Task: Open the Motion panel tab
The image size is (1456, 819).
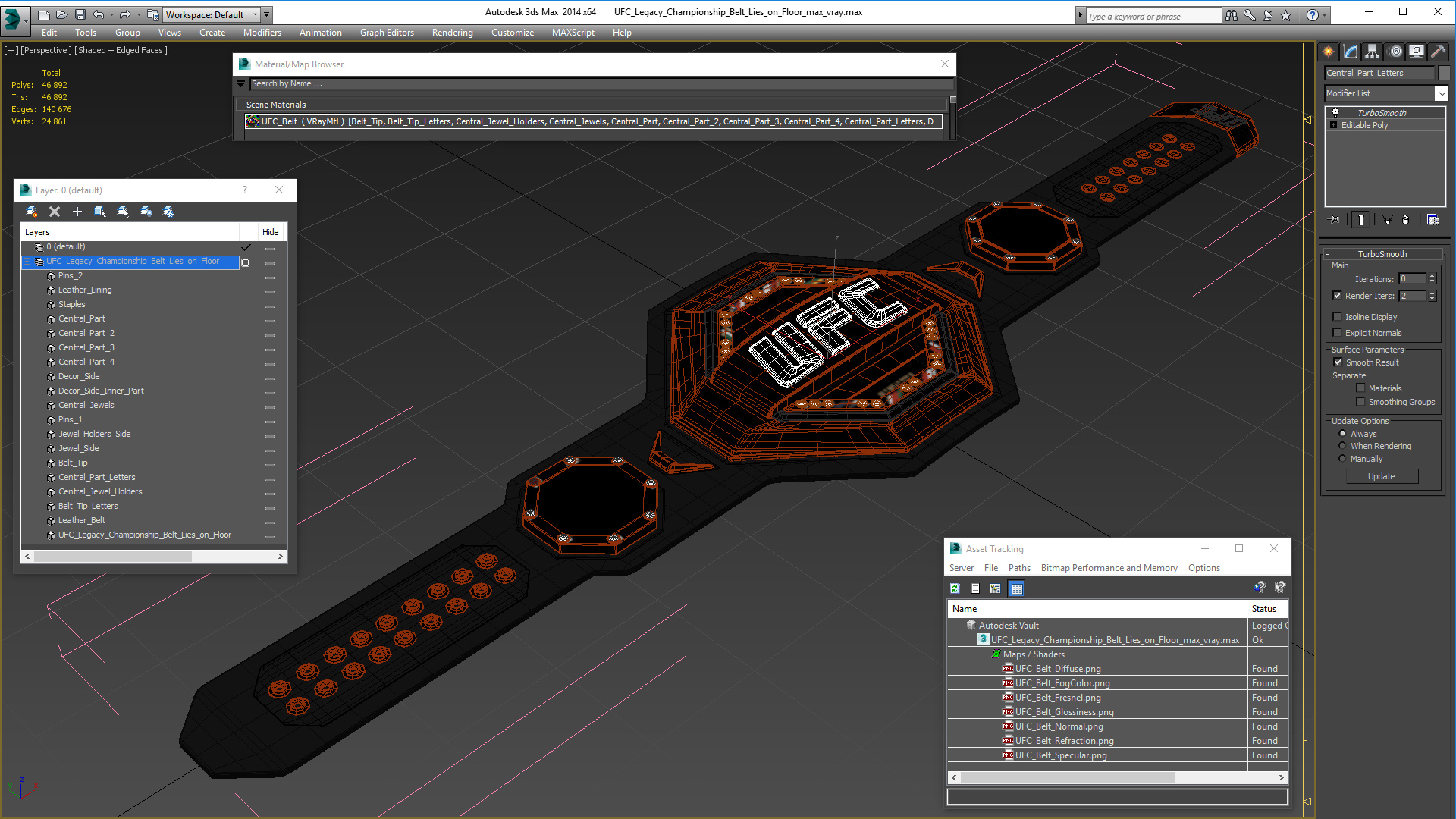Action: point(1395,52)
